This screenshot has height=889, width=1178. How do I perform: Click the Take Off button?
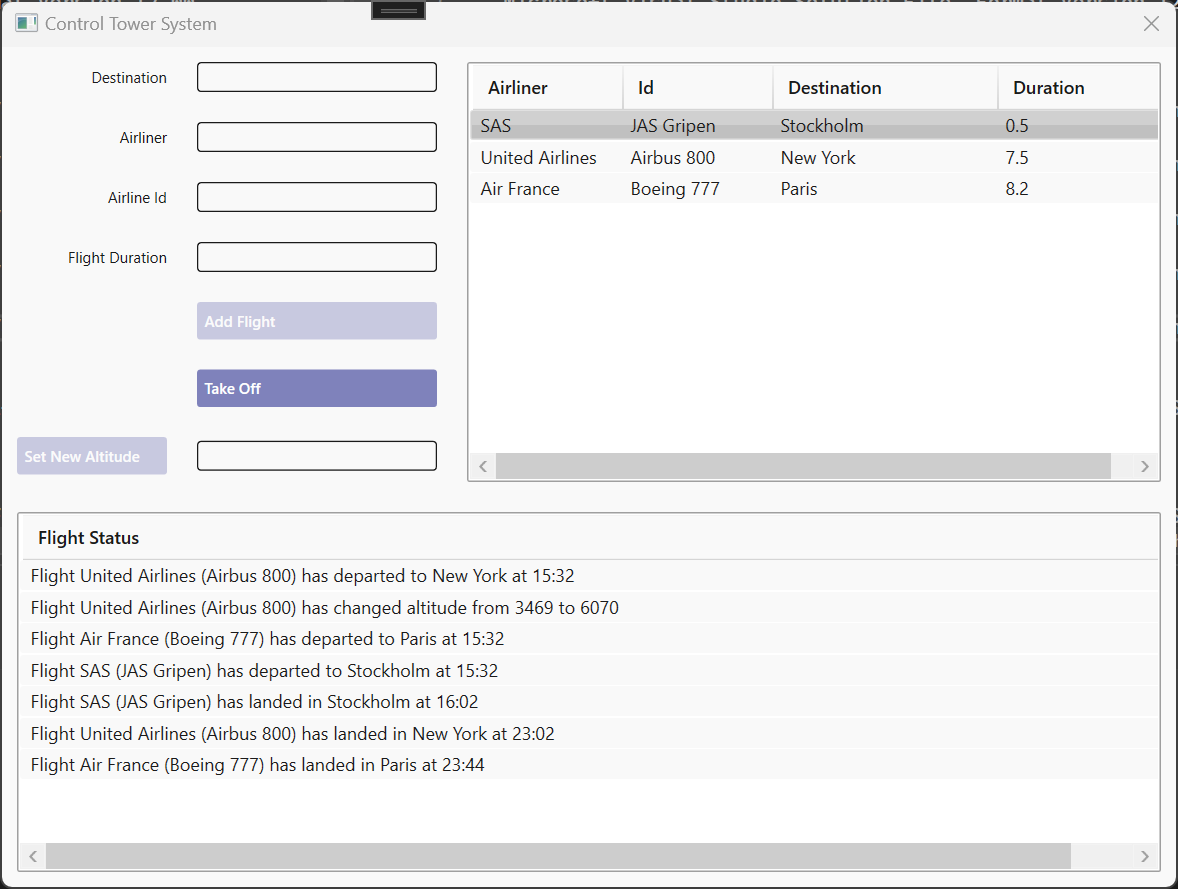pyautogui.click(x=316, y=389)
